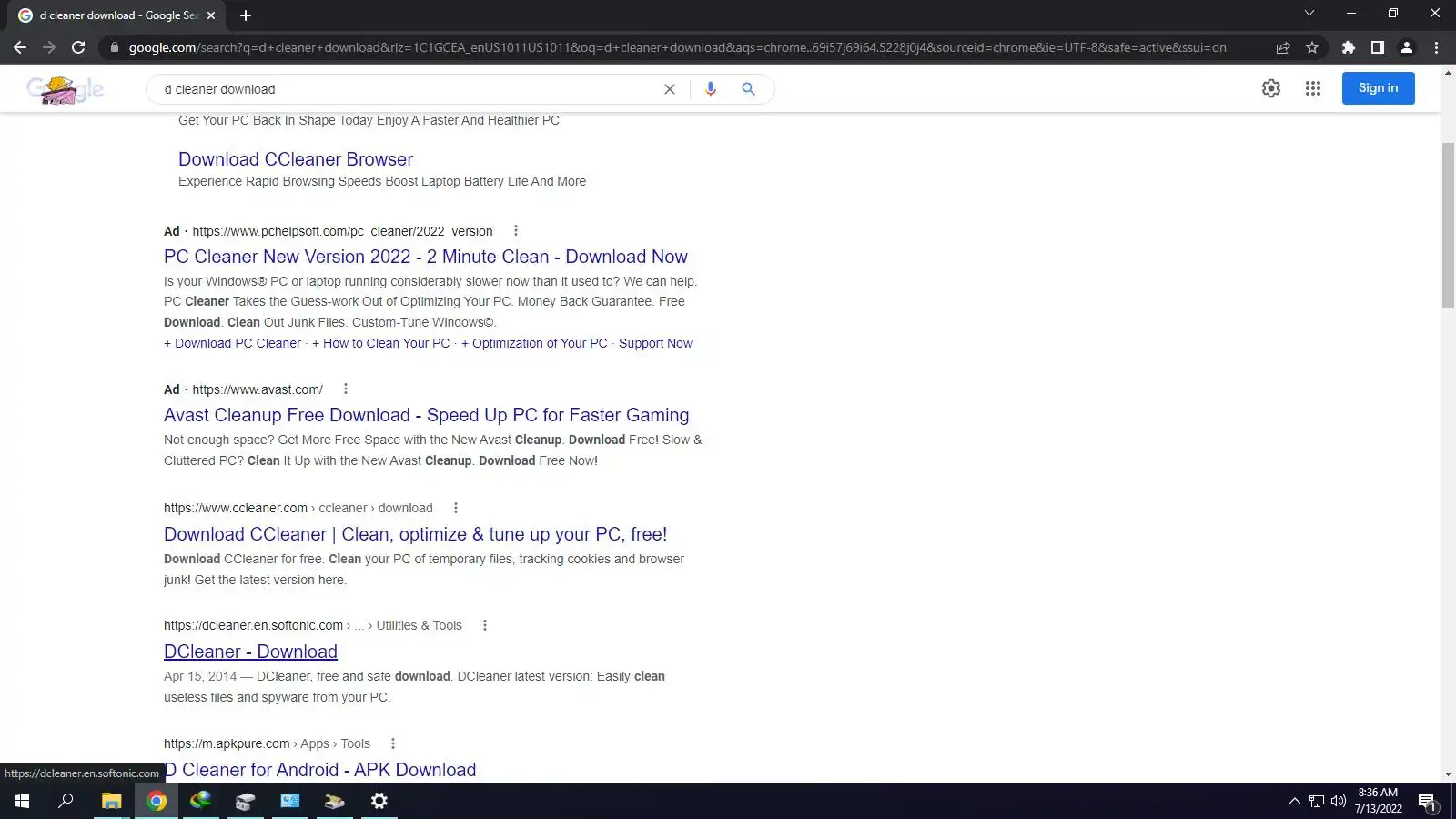Start a voice search with the microphone
This screenshot has height=819, width=1456.
click(x=711, y=89)
